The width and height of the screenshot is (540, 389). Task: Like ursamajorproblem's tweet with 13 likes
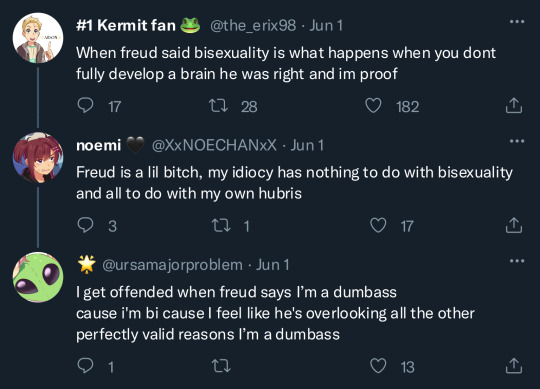pyautogui.click(x=378, y=366)
